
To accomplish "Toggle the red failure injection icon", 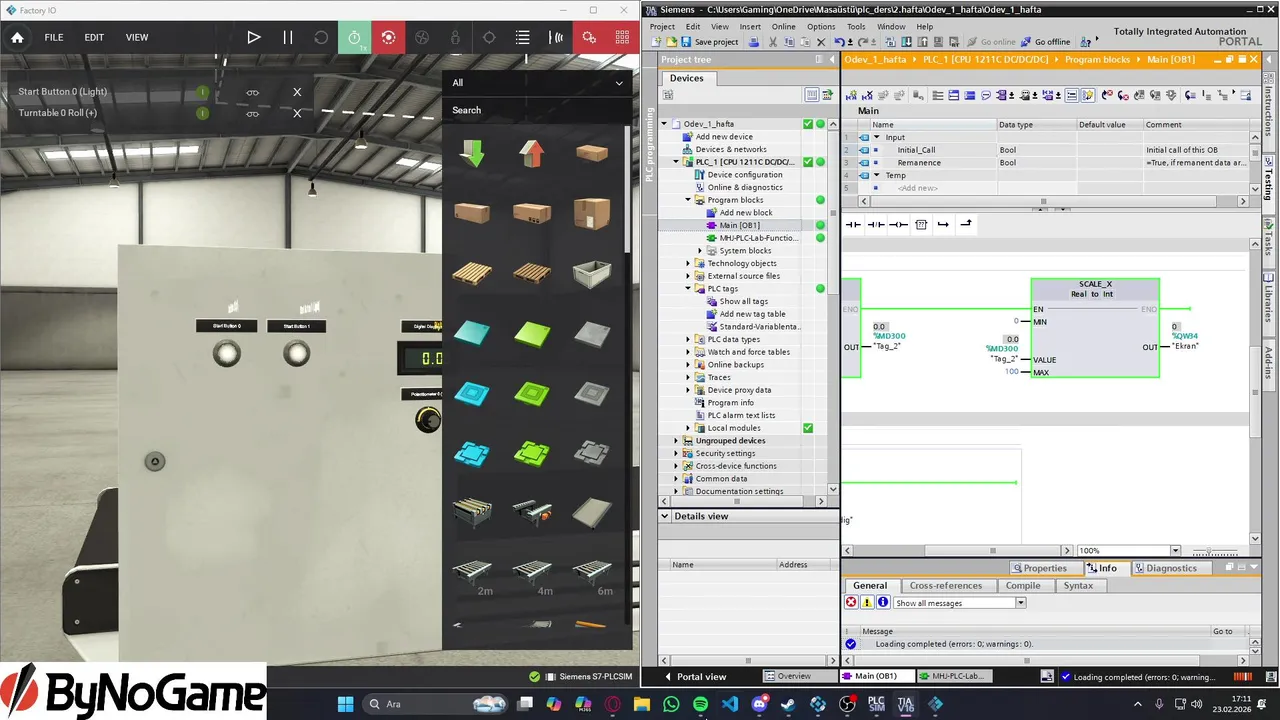I will tap(388, 37).
